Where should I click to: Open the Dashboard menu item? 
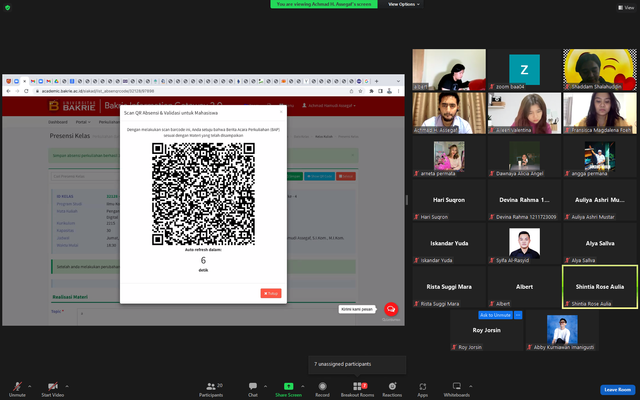tap(58, 122)
